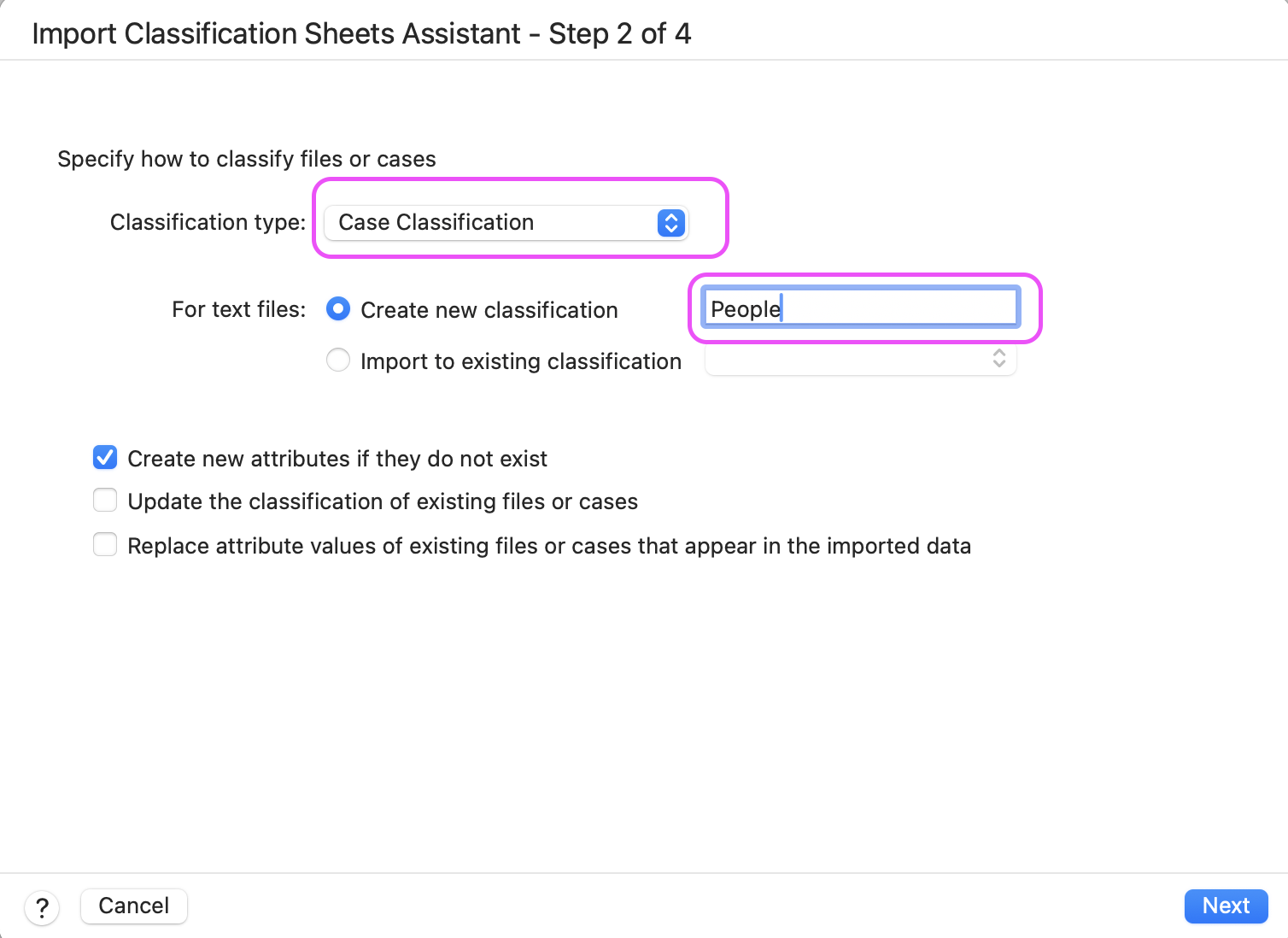Click the "Classification type:" label

pos(208,223)
